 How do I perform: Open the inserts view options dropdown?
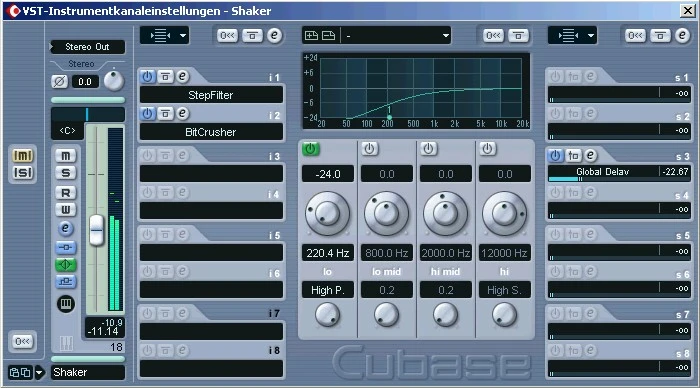(x=164, y=35)
